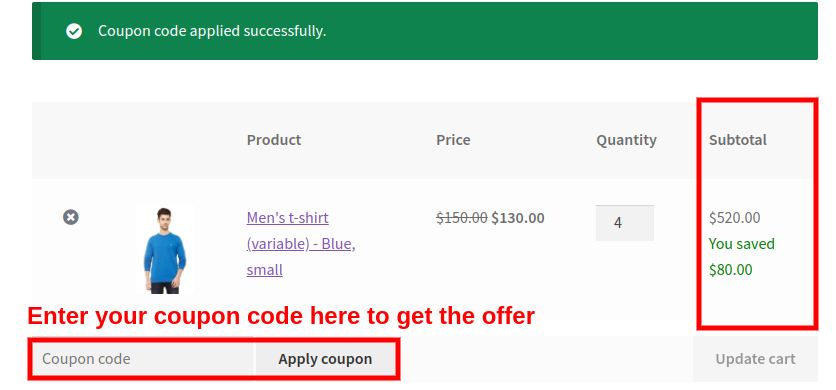The width and height of the screenshot is (836, 390).
Task: Click the $520.00 subtotal amount
Action: [x=735, y=218]
